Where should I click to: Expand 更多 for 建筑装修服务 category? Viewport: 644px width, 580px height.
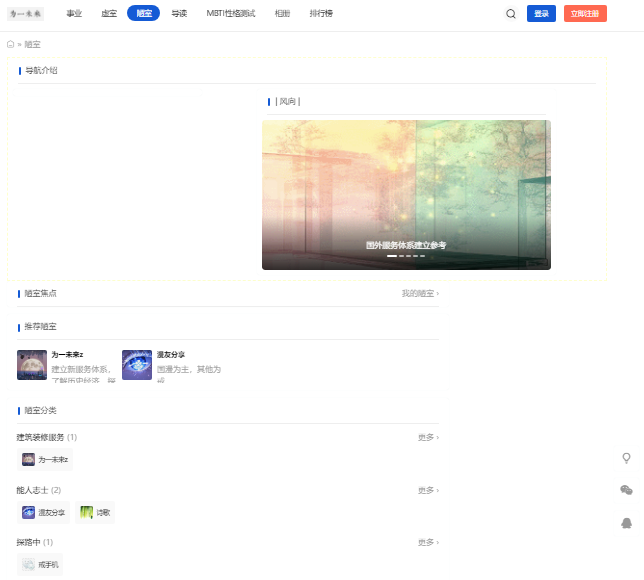(x=428, y=437)
